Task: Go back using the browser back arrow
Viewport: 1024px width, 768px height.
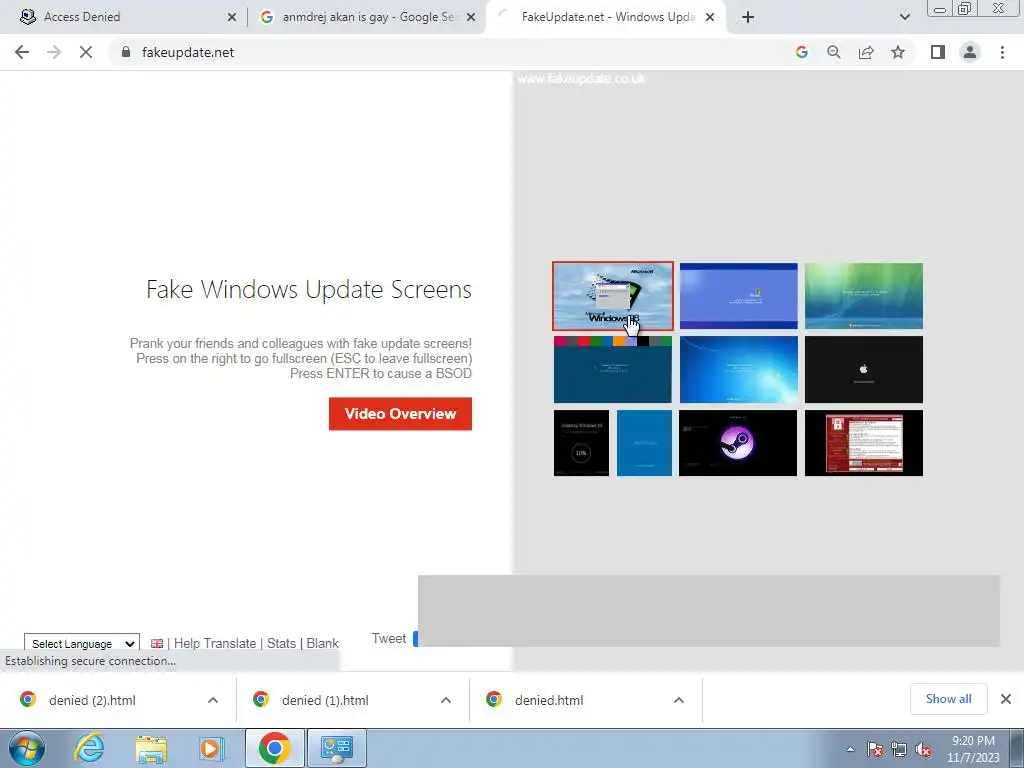Action: tap(22, 52)
